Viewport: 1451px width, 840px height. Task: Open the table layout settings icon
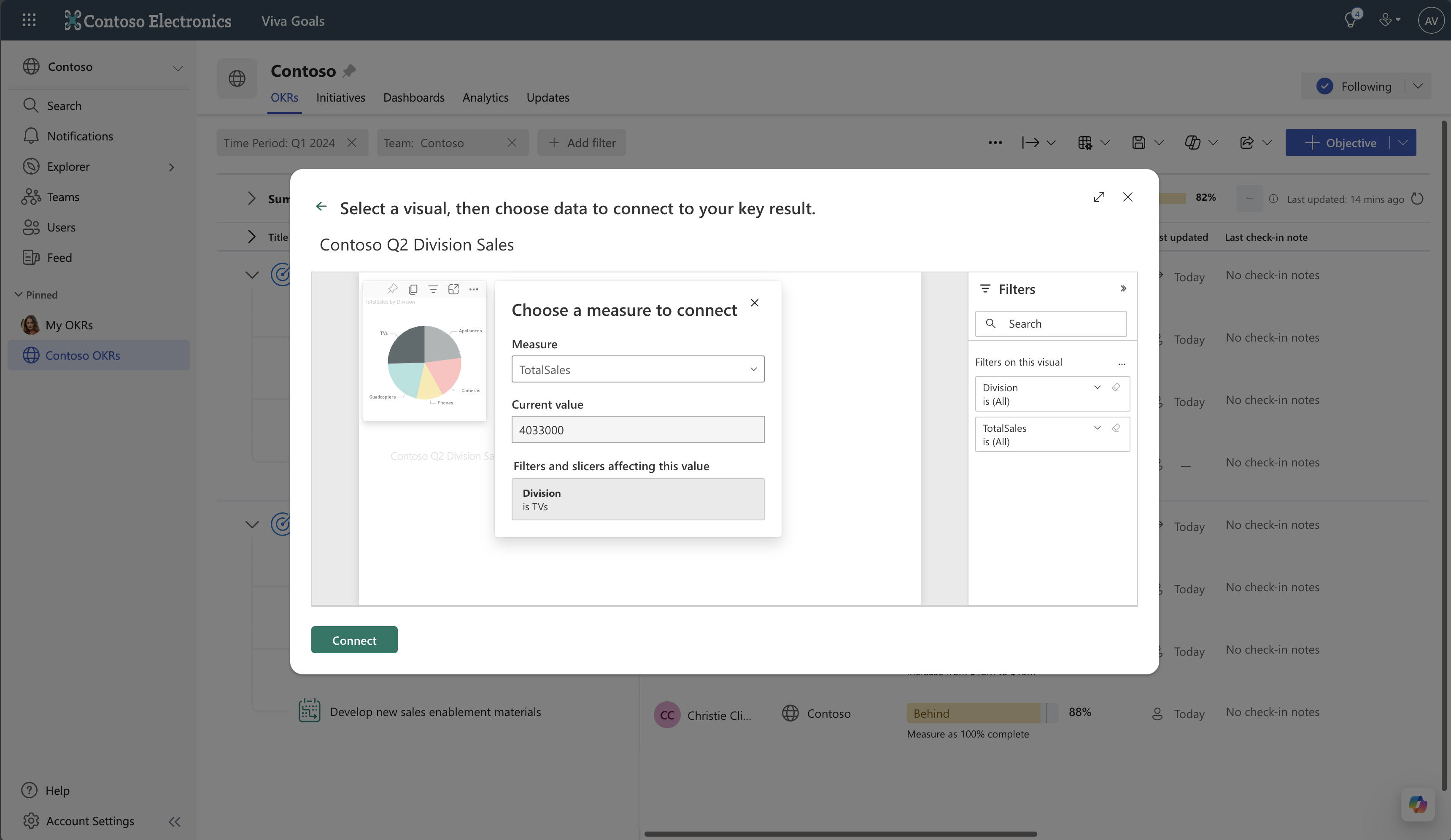pos(1085,143)
